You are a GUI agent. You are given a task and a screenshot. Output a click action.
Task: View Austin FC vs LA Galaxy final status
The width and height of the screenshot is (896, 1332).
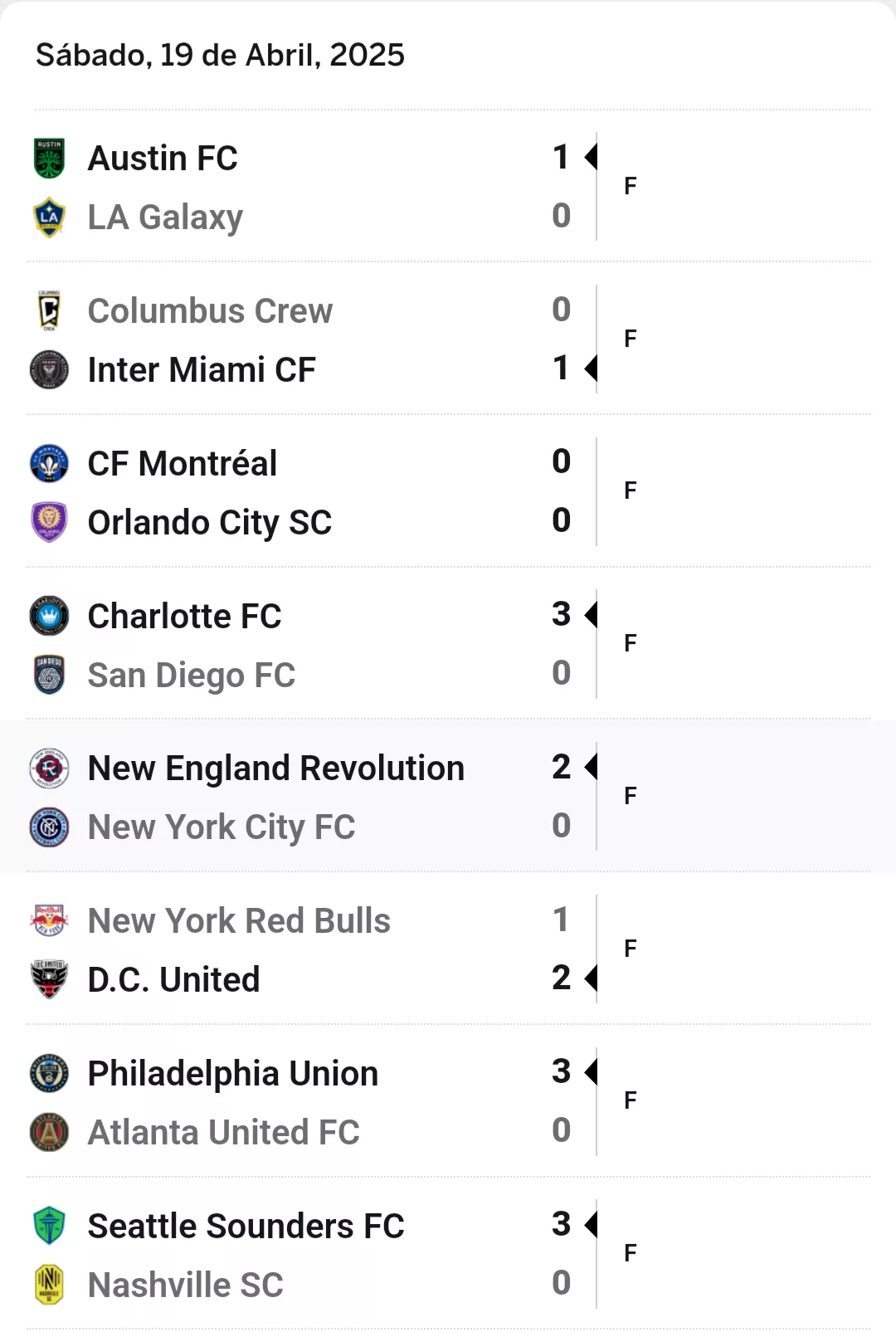[631, 187]
